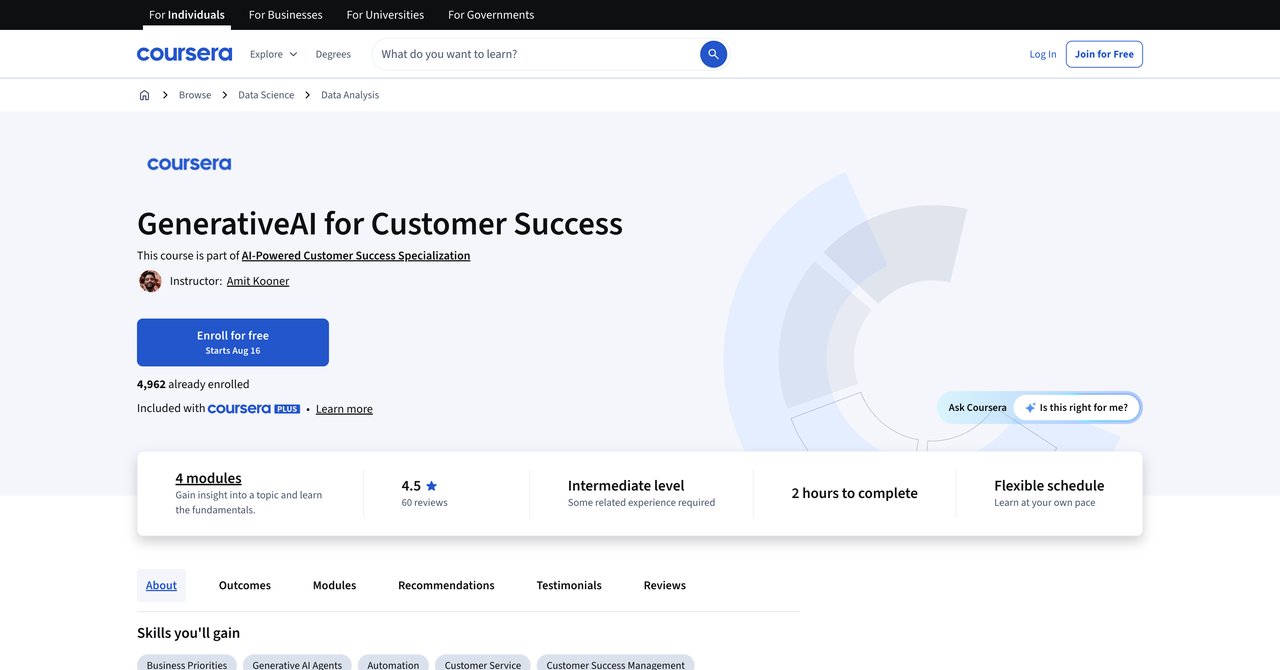The width and height of the screenshot is (1280, 670).
Task: Switch to For Universities tab
Action: pos(385,15)
